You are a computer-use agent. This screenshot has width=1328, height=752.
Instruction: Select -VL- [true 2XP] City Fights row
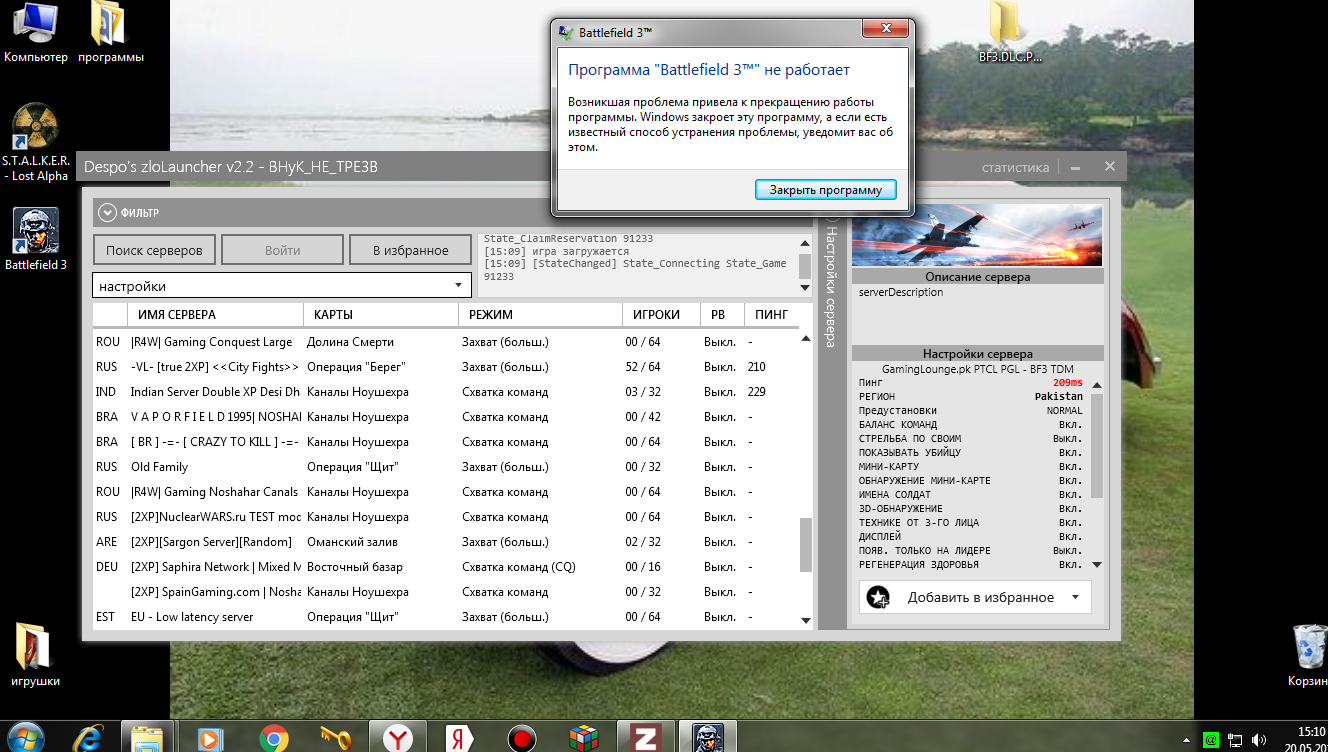(x=447, y=367)
